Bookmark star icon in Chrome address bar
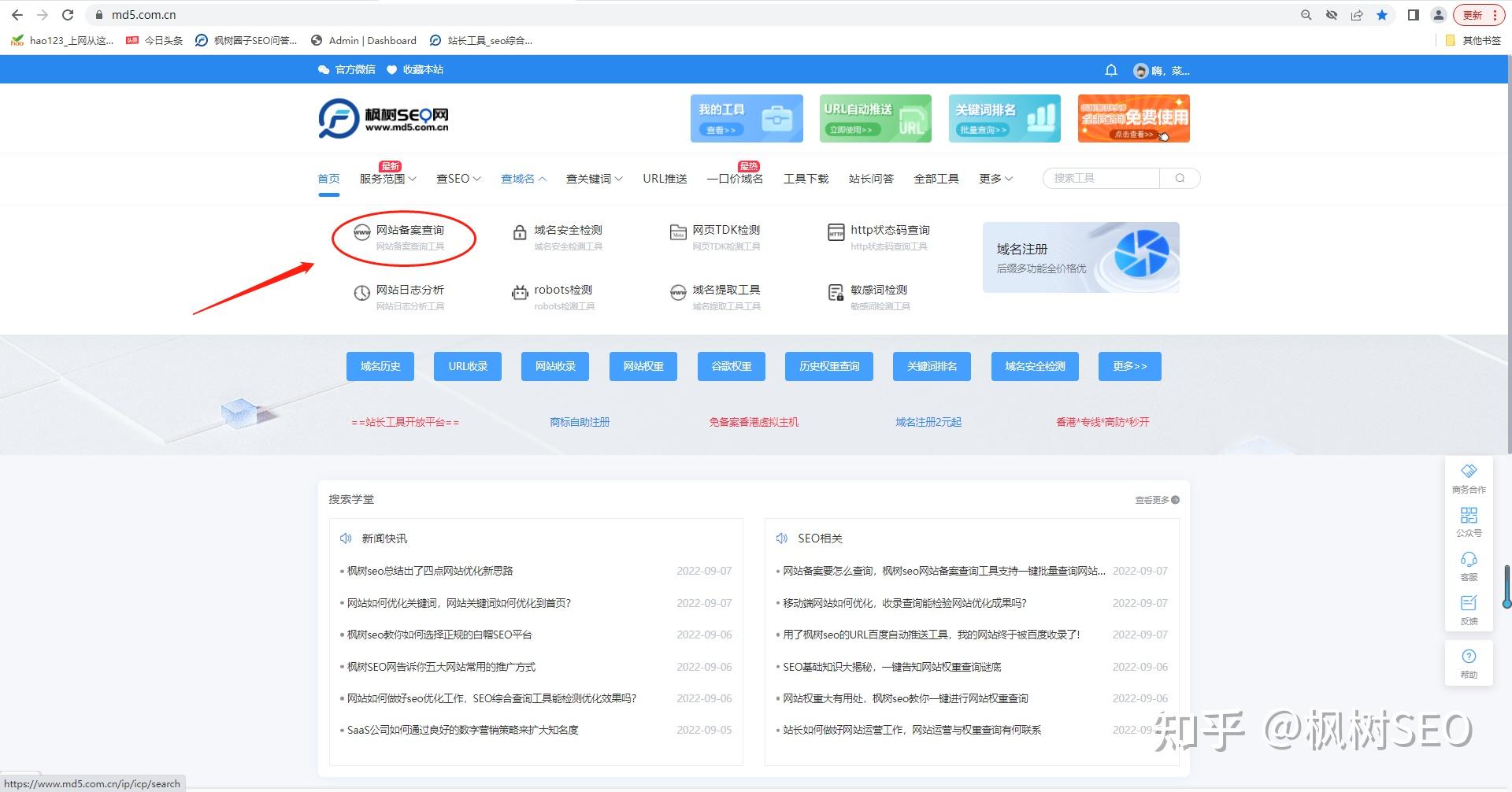 tap(1382, 15)
